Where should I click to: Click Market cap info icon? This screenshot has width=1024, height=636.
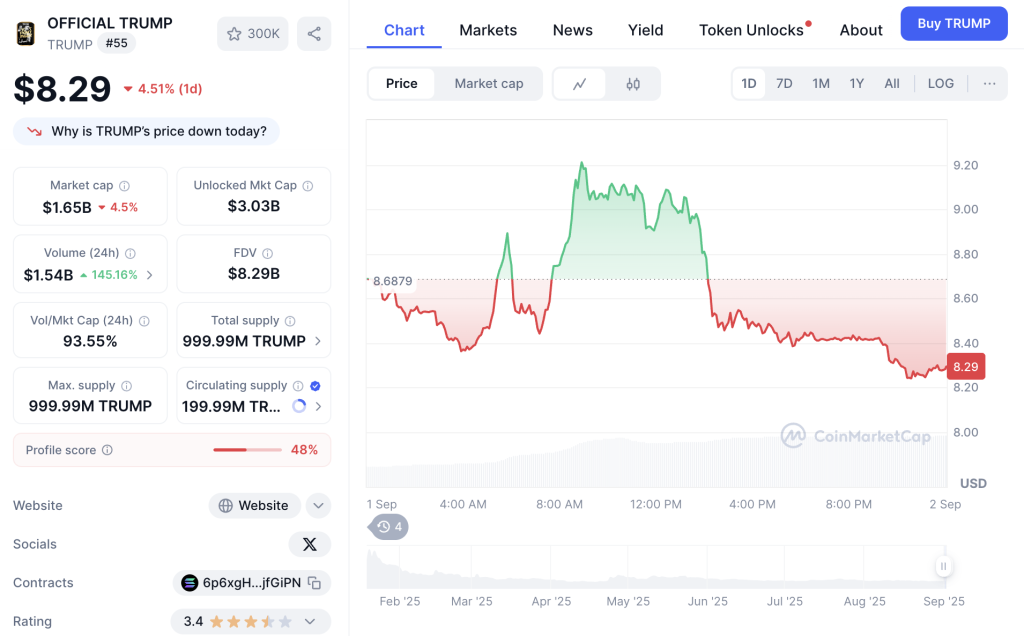(125, 186)
